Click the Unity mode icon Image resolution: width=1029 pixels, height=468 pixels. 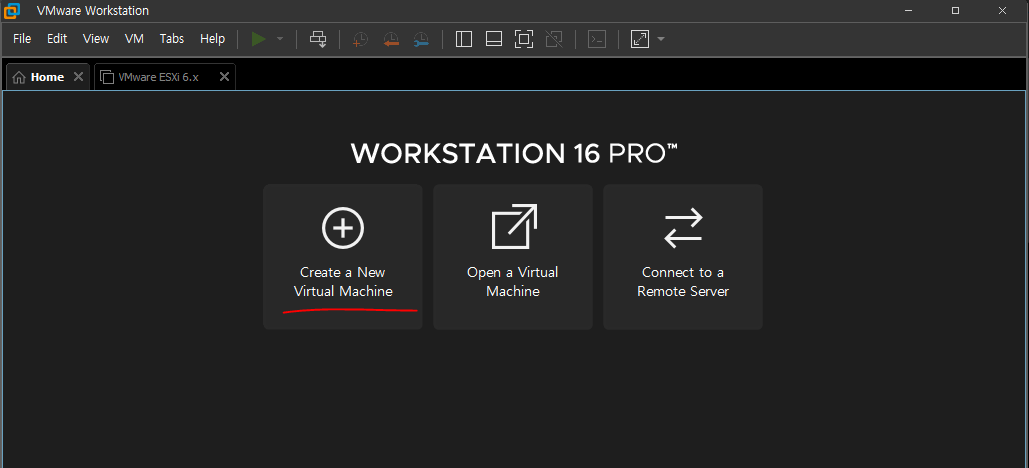pos(554,39)
